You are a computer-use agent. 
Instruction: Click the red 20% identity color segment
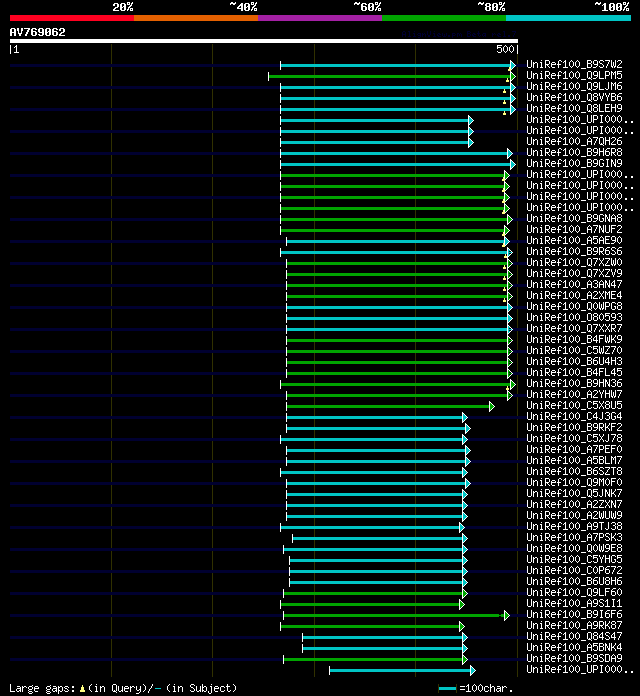pos(72,18)
